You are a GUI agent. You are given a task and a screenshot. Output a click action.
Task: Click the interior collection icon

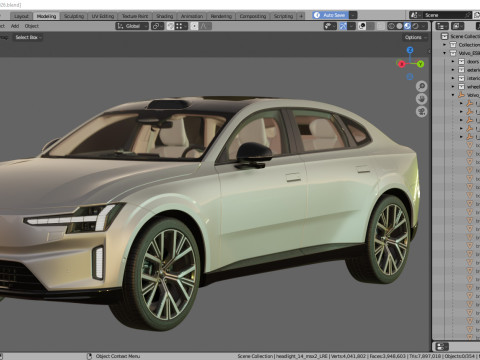point(461,78)
